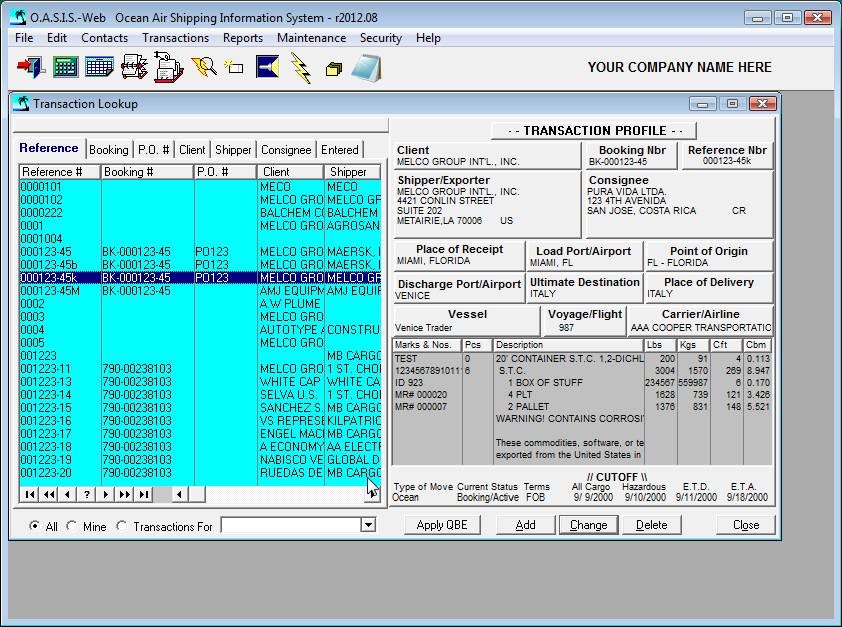The image size is (842, 627).
Task: Select the Mine radio button
Action: tap(72, 526)
